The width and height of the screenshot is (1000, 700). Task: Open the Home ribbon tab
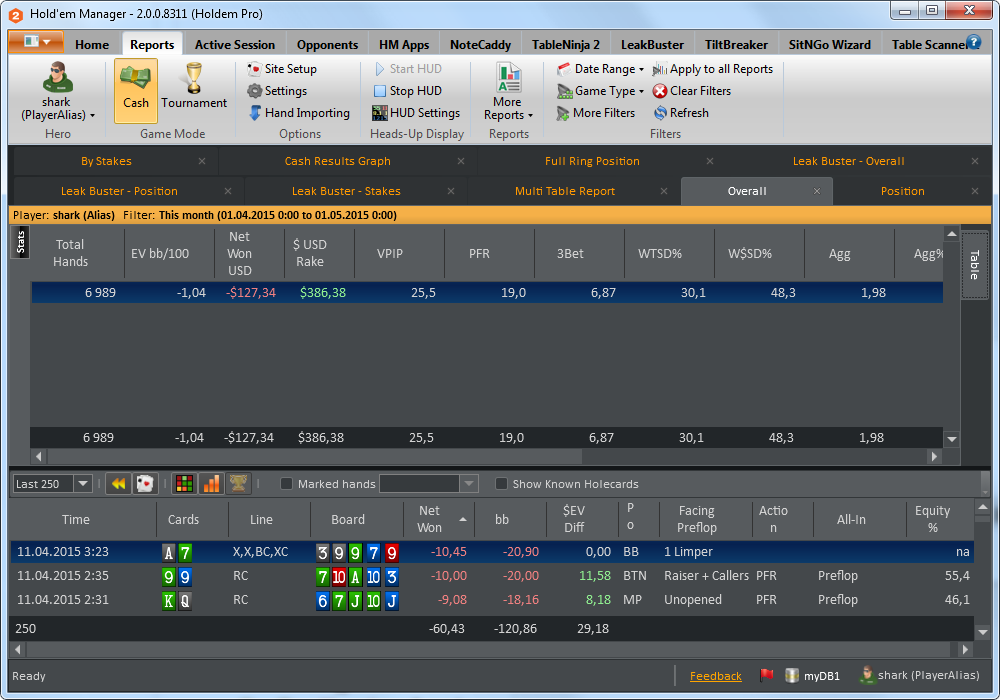click(x=92, y=45)
